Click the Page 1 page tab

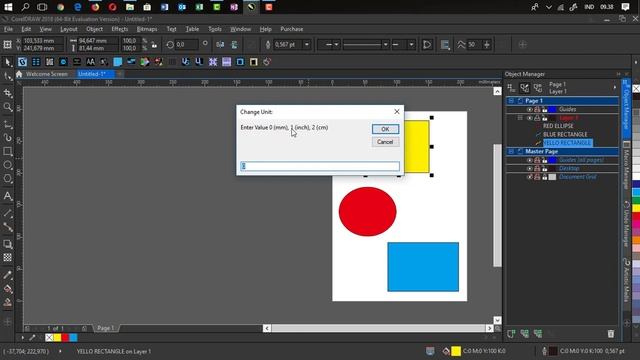105,328
